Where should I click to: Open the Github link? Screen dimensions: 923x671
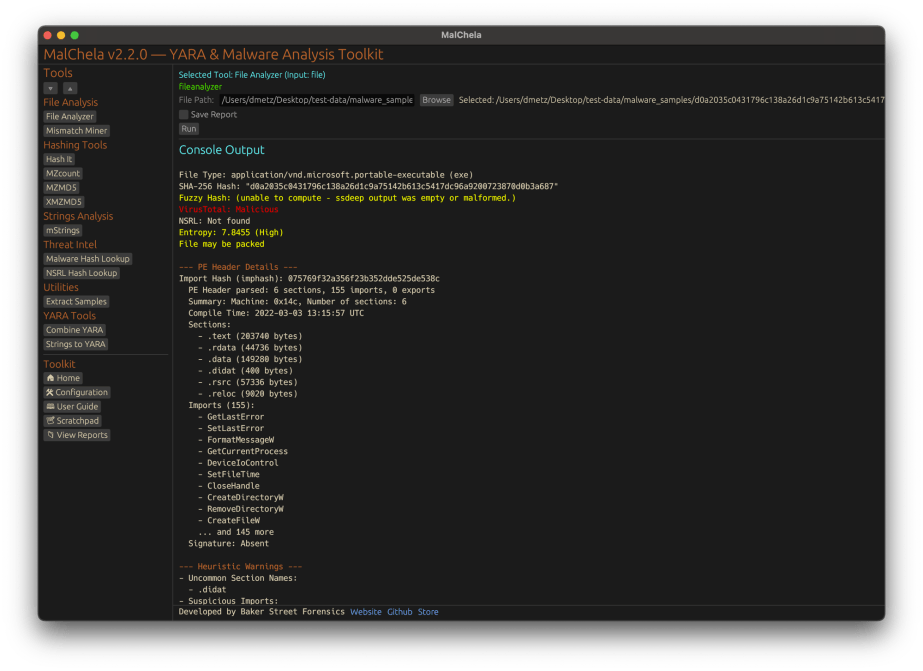(x=399, y=612)
